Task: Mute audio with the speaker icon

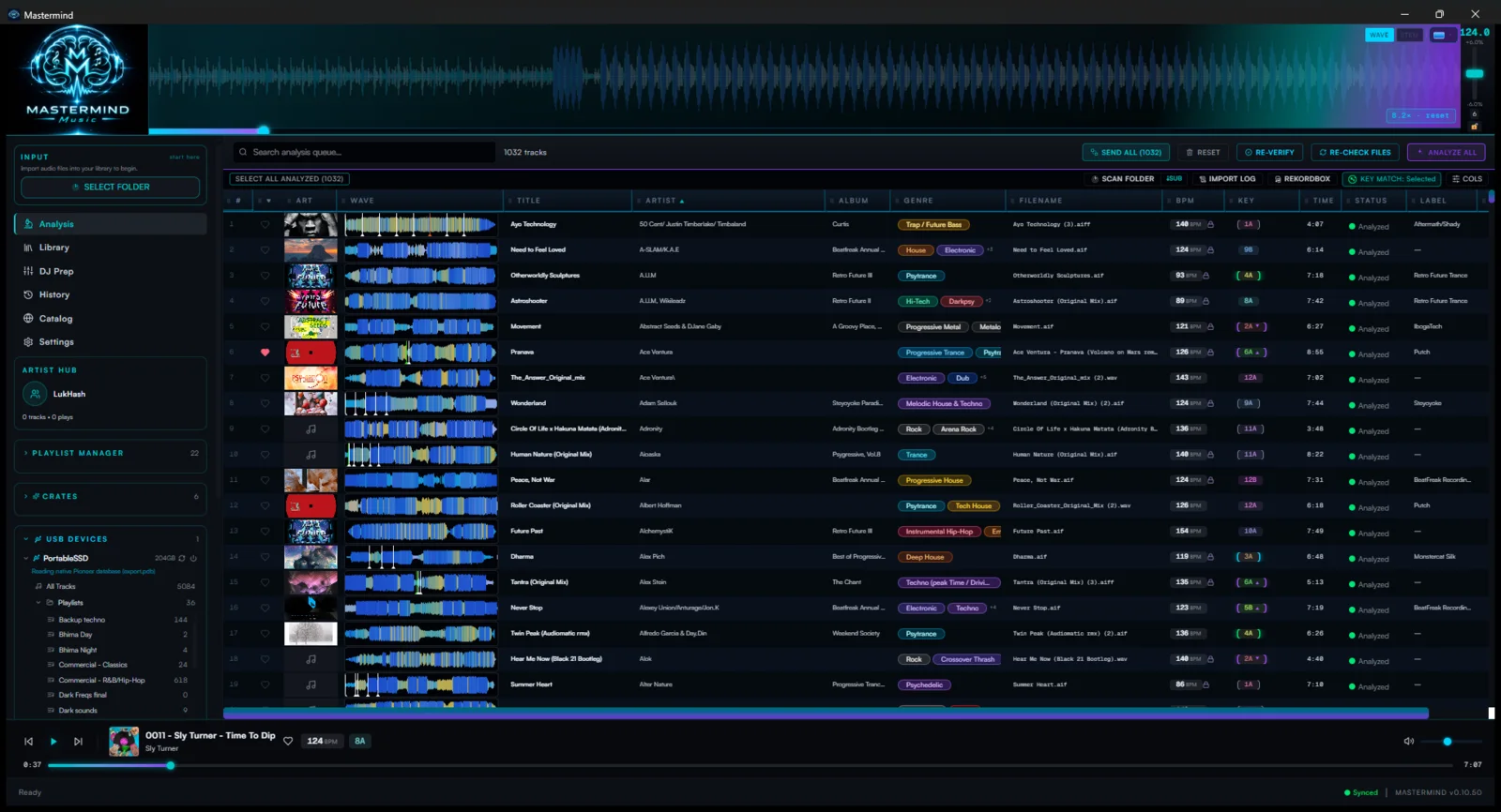Action: click(1408, 742)
